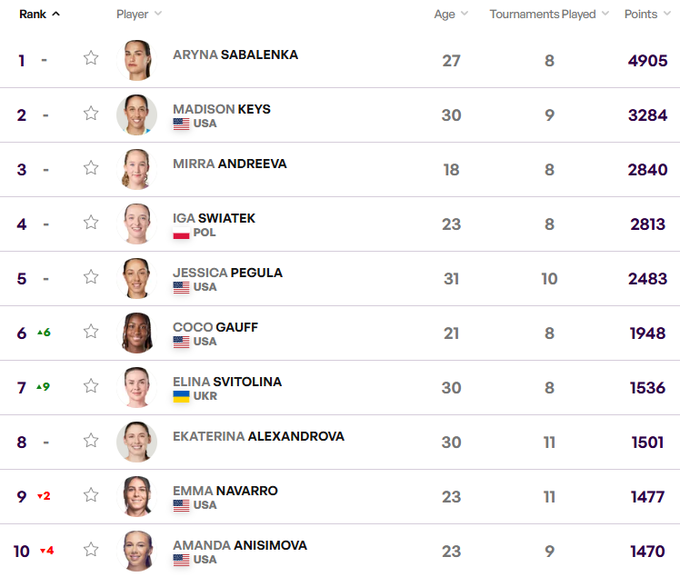Open Ekaterina Alexandrova's player profile name
Viewport: 680px width, 577px height.
(x=258, y=436)
